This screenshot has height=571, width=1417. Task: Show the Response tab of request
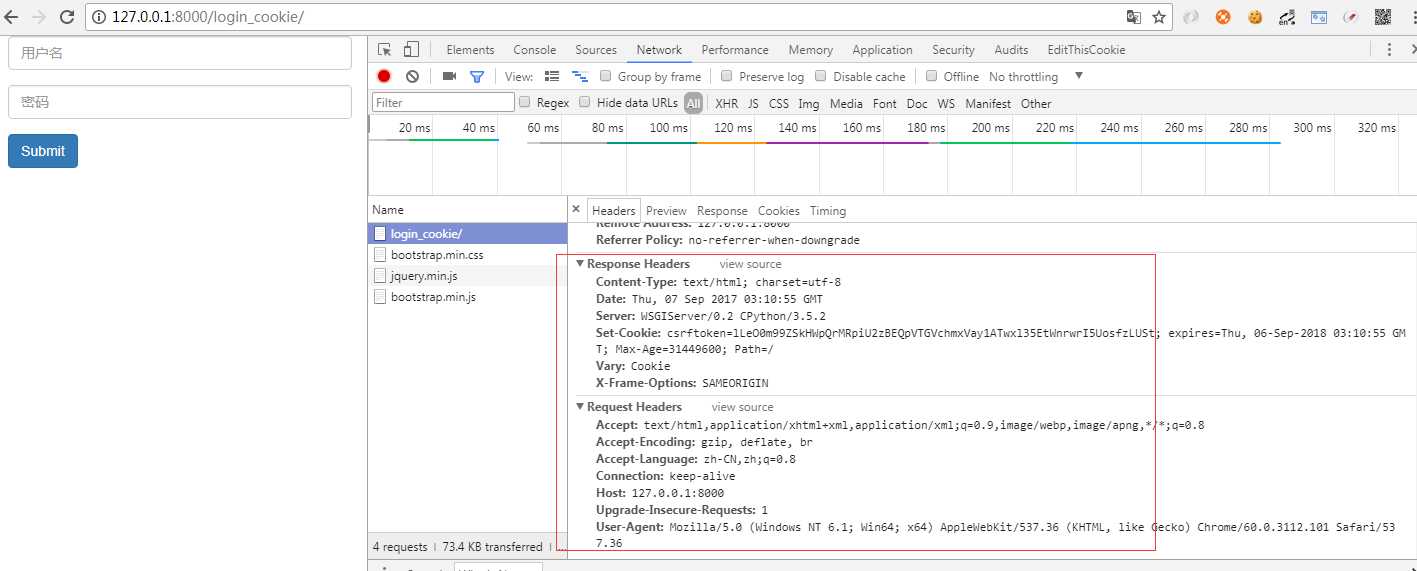(722, 211)
